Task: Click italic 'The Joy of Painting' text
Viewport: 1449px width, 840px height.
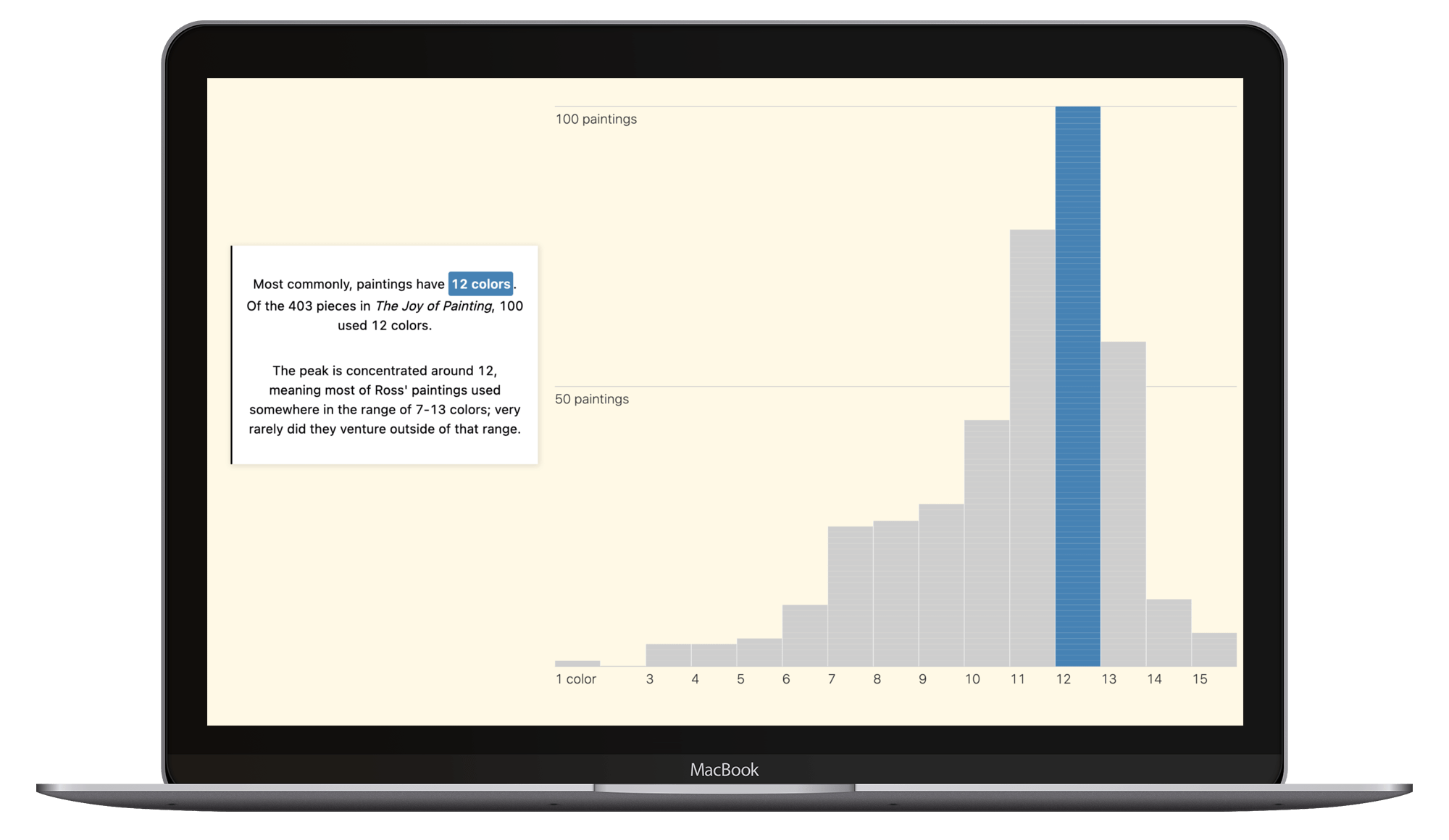Action: (x=434, y=306)
